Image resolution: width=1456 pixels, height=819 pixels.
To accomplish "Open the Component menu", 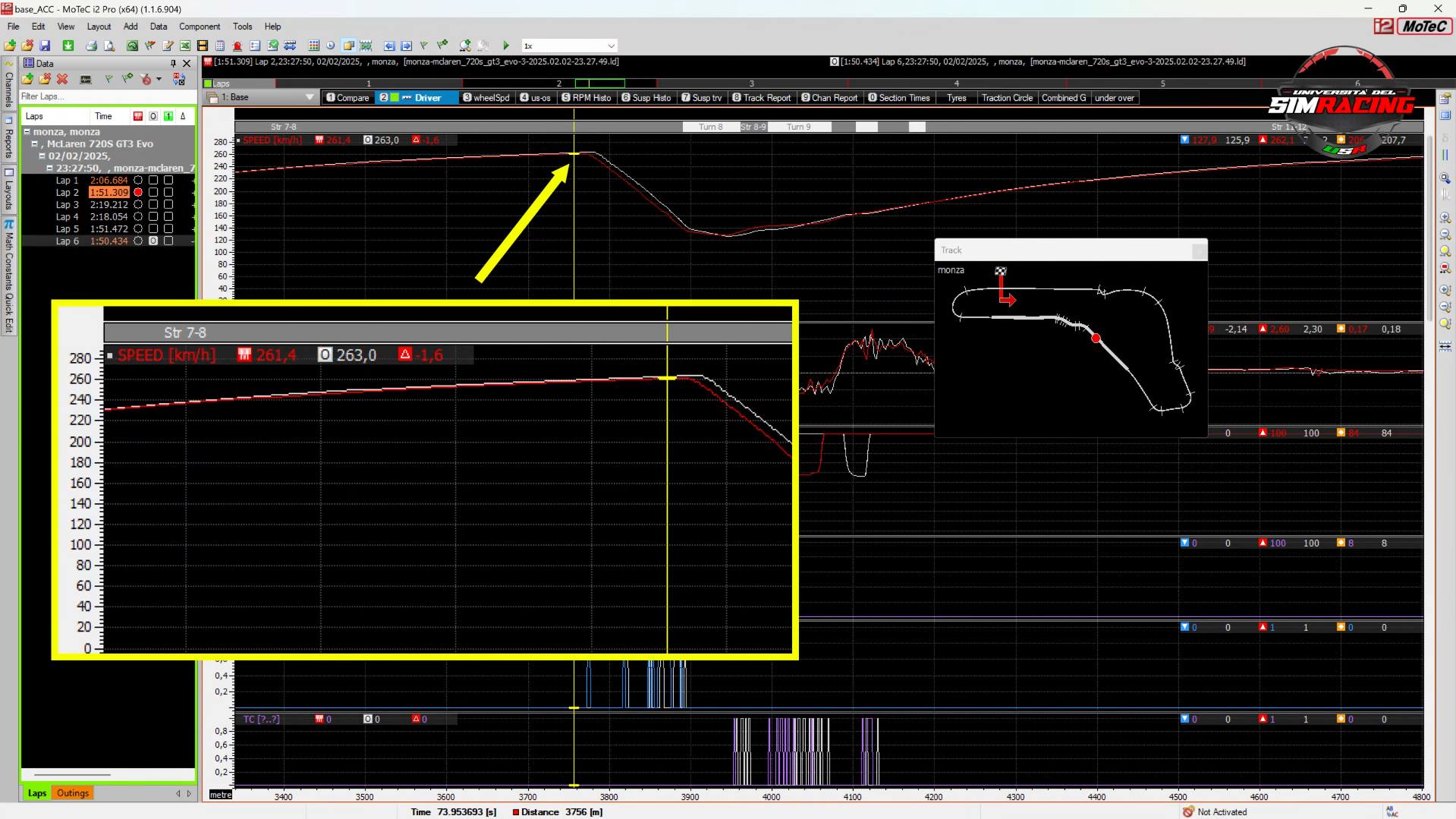I will [199, 26].
